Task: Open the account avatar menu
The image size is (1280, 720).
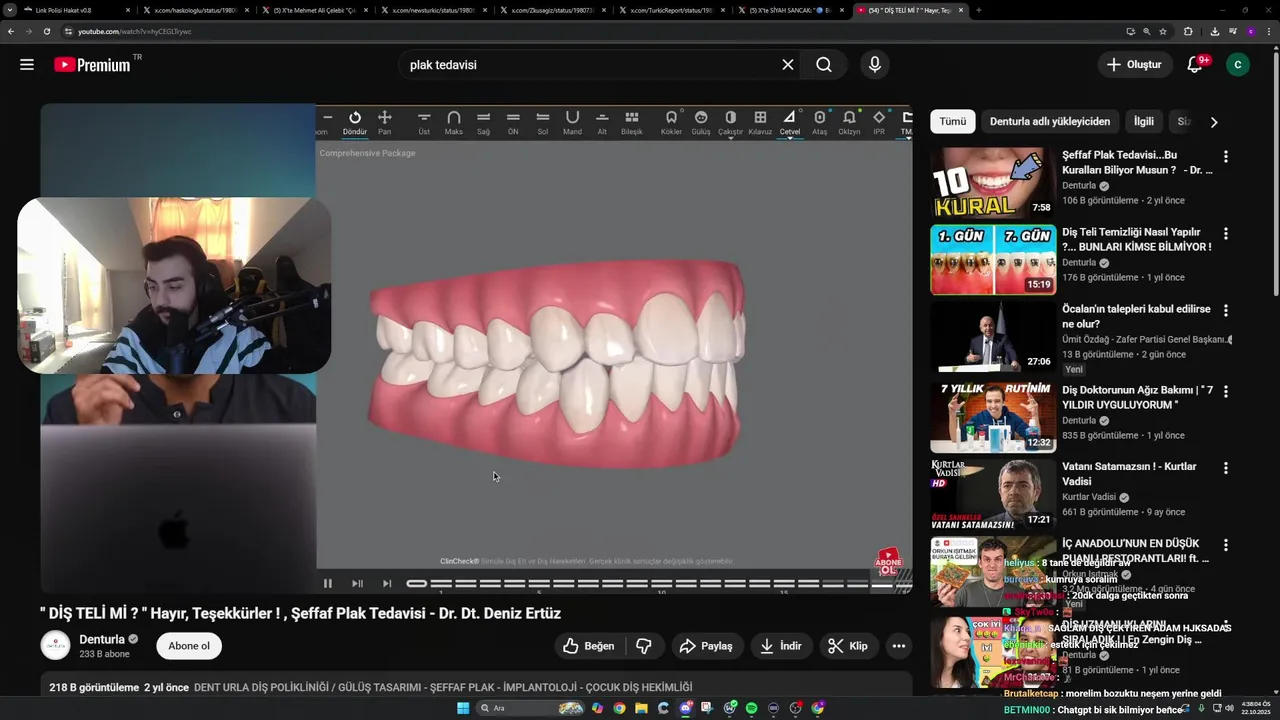Action: tap(1238, 65)
